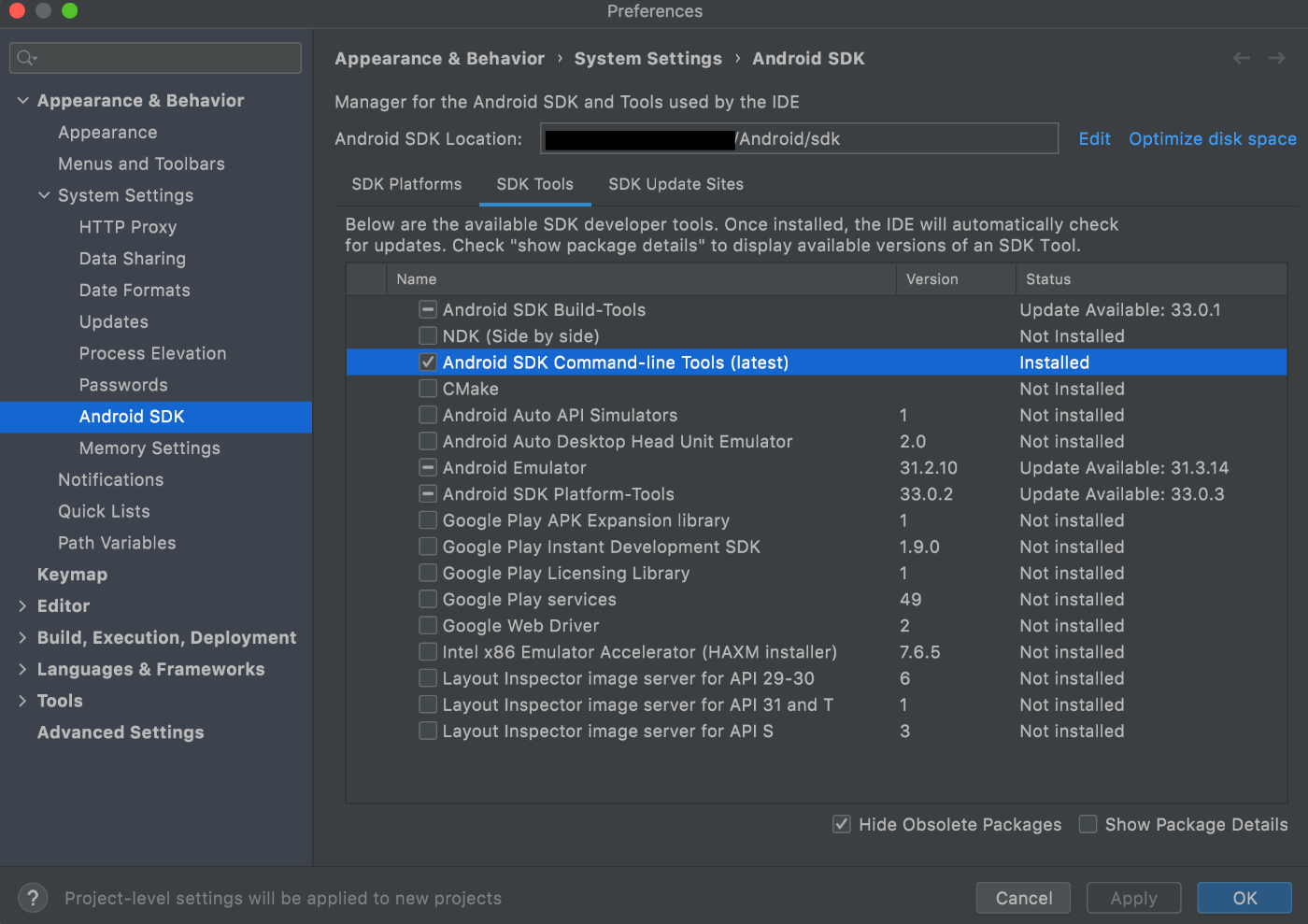1308x924 pixels.
Task: Select the SDK Tools tab
Action: coord(534,184)
